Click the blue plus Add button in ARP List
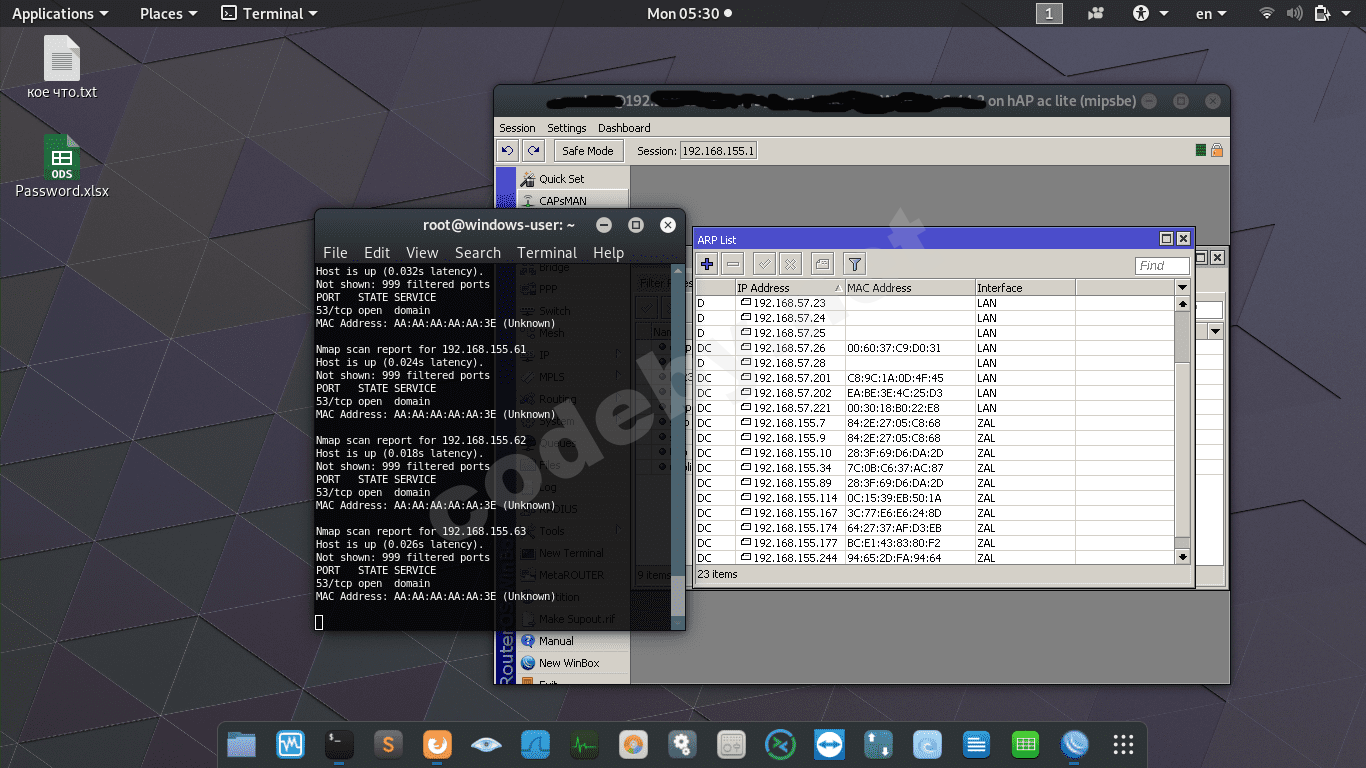The height and width of the screenshot is (768, 1366). [x=707, y=264]
